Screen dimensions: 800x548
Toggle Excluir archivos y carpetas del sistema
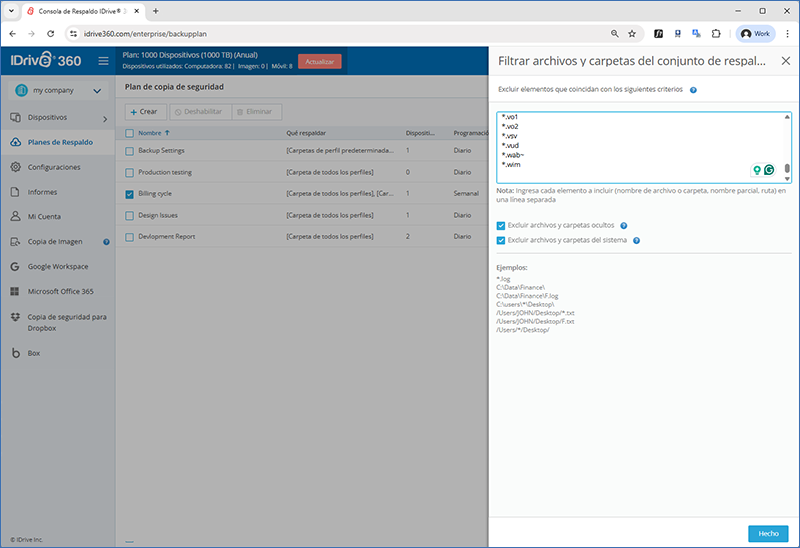(502, 240)
